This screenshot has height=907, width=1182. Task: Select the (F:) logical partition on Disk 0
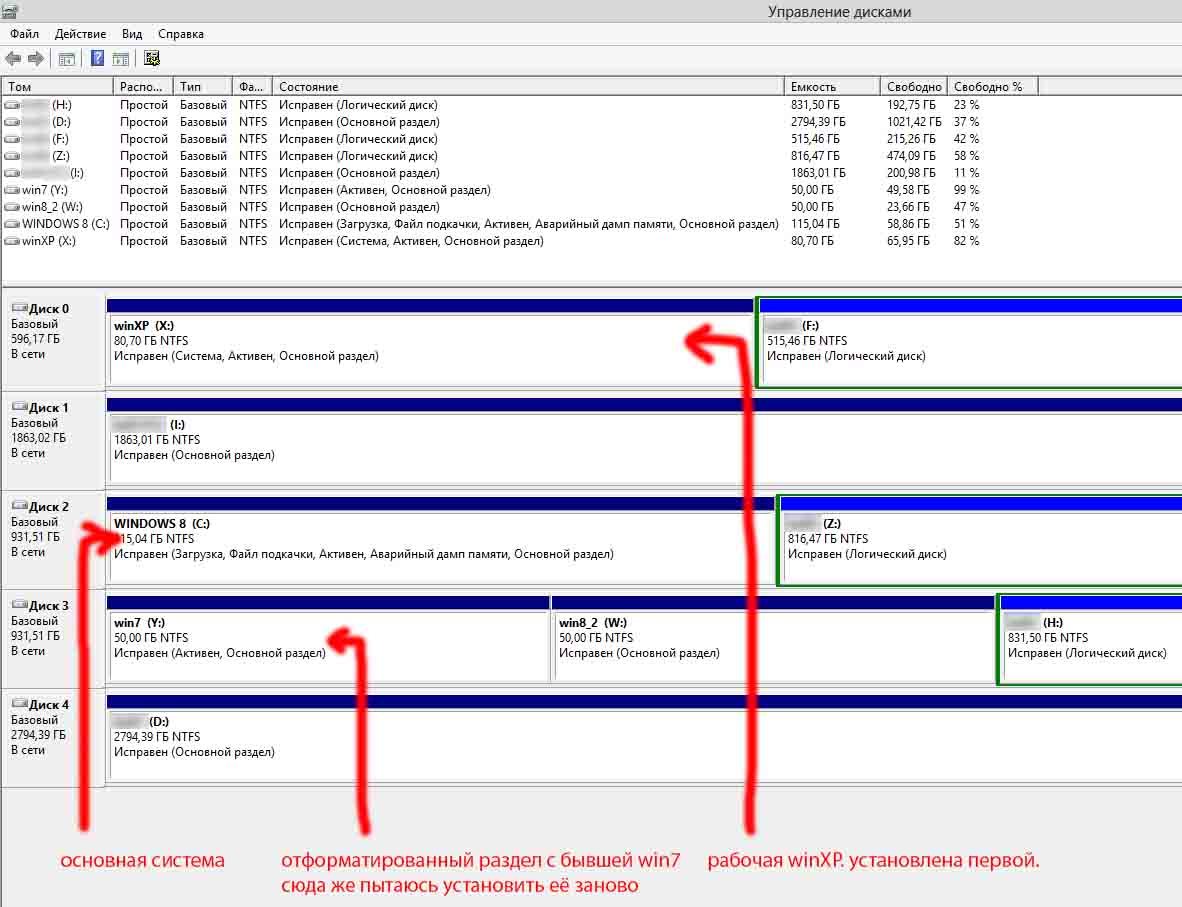971,343
